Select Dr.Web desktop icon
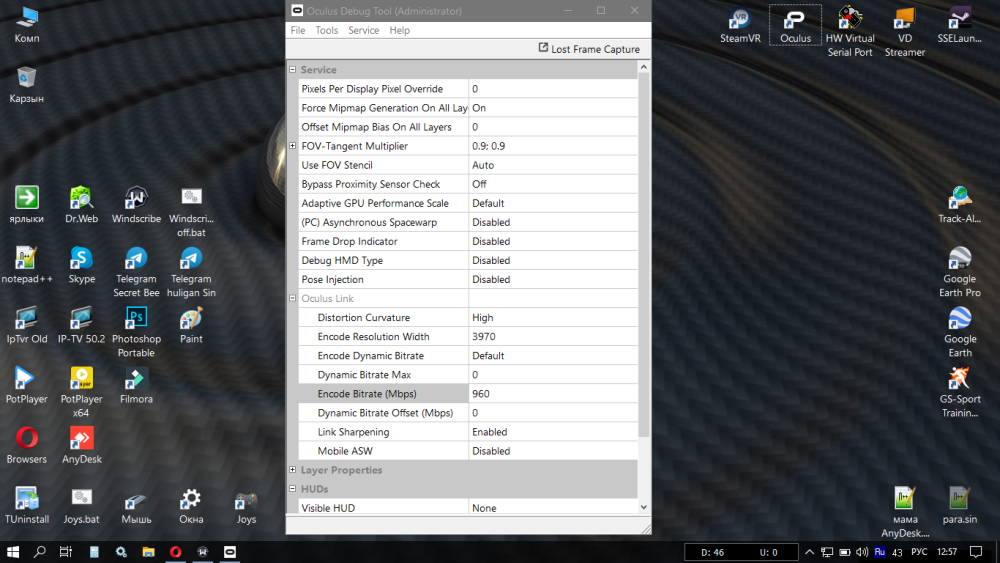The image size is (1000, 563). (81, 205)
